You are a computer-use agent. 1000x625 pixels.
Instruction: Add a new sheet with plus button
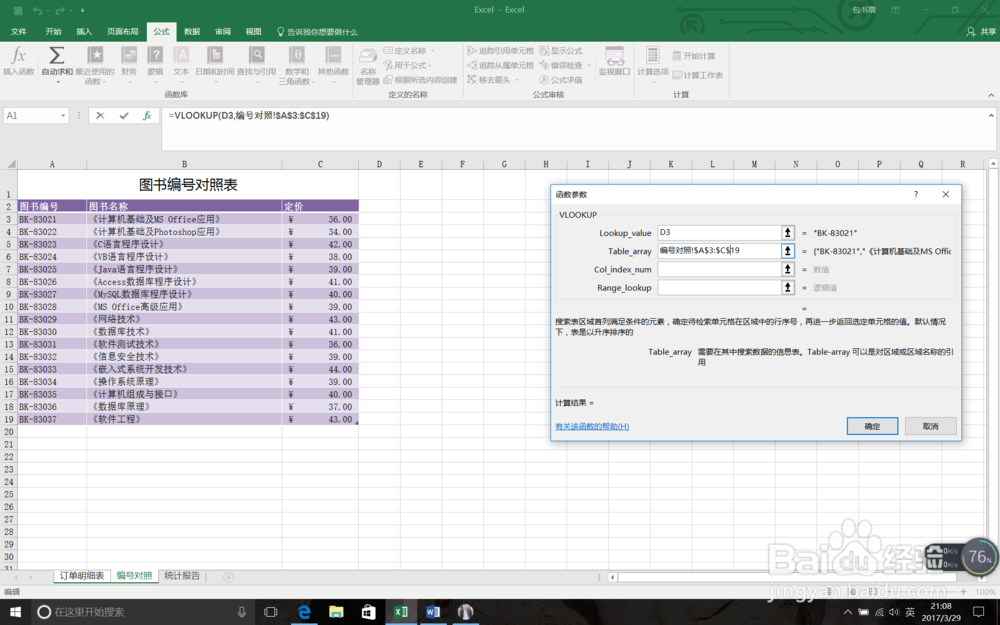click(x=228, y=577)
